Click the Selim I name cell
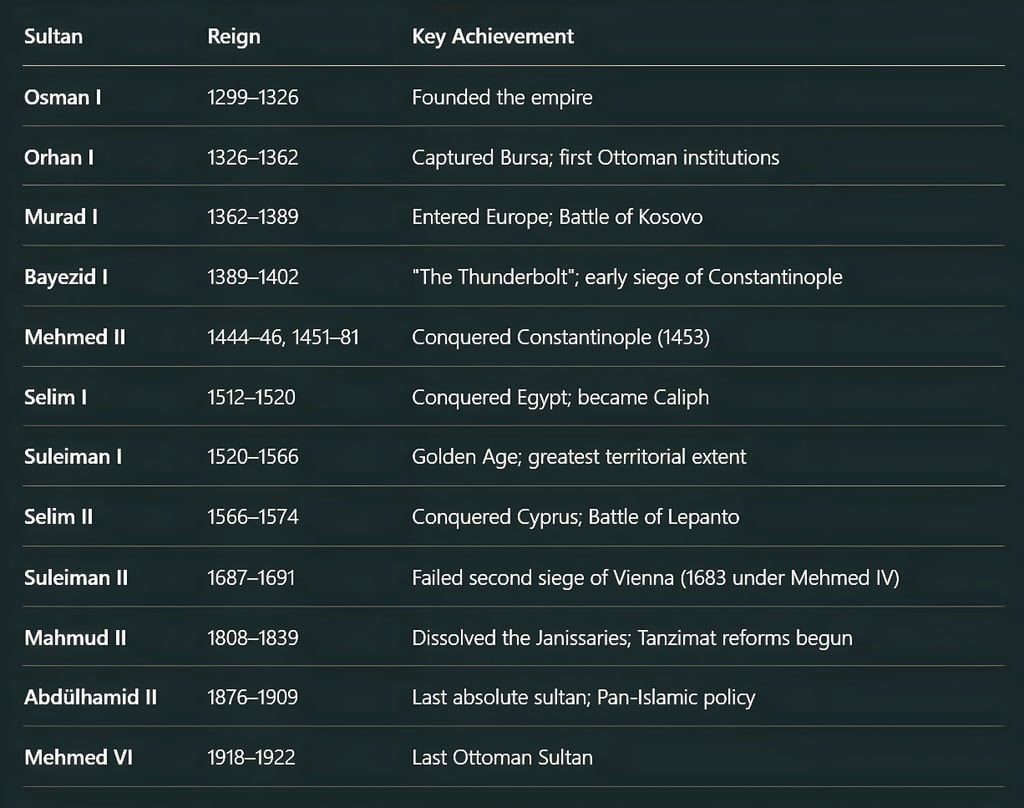This screenshot has height=808, width=1024. [x=55, y=397]
